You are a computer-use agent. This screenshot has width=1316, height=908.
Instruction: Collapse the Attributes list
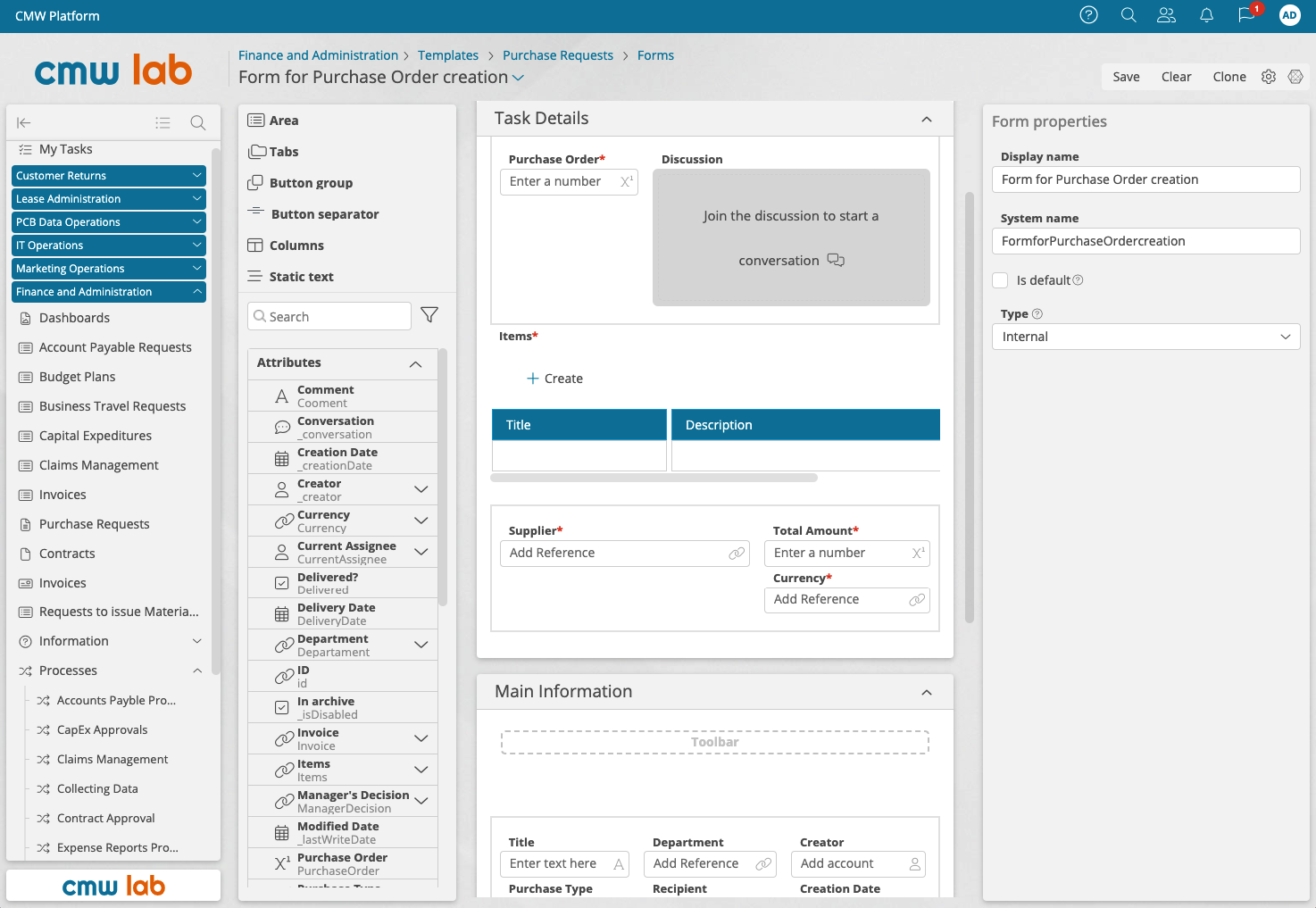(x=415, y=363)
